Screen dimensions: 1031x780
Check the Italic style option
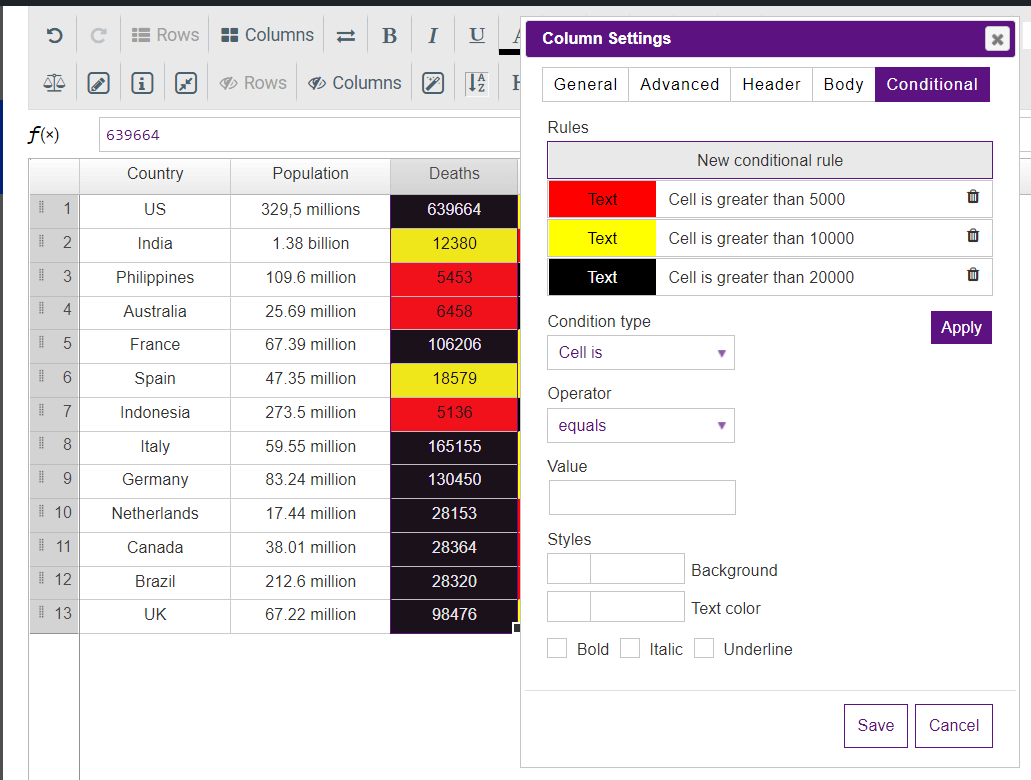pos(630,647)
